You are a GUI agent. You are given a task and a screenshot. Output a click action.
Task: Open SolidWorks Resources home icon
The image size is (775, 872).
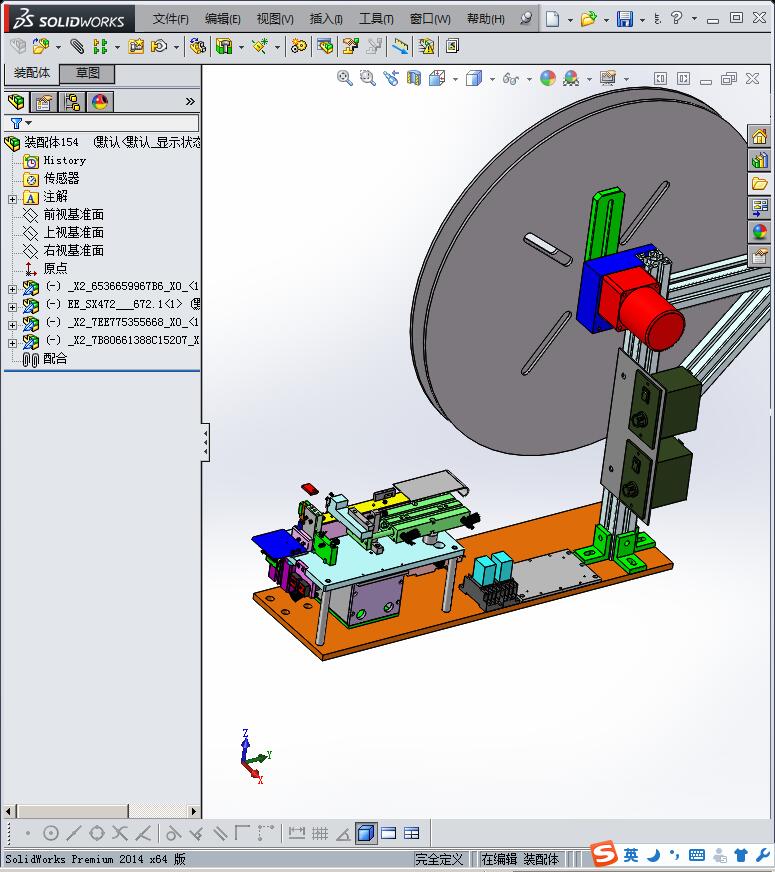coord(759,136)
